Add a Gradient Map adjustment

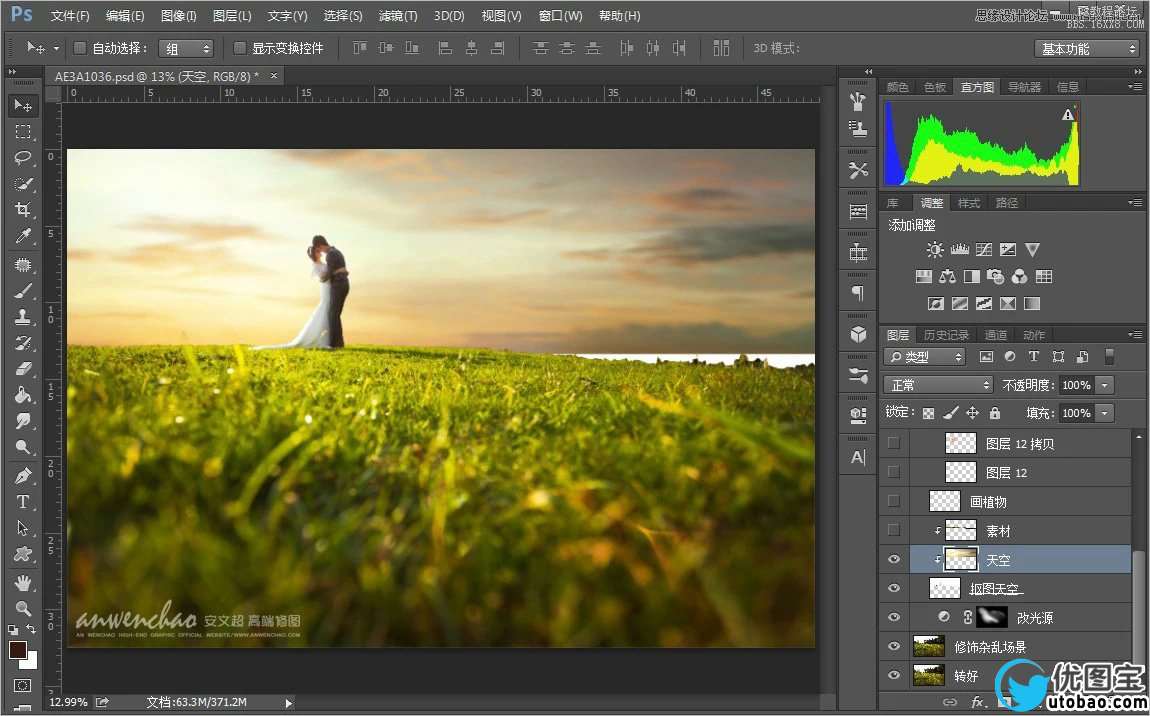(x=1032, y=303)
